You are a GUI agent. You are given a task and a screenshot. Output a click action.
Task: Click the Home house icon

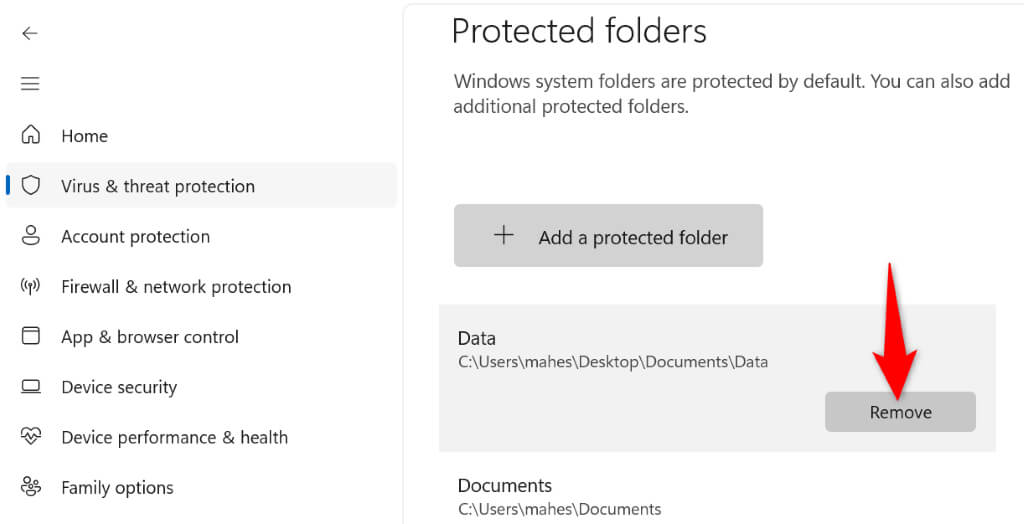pos(31,135)
